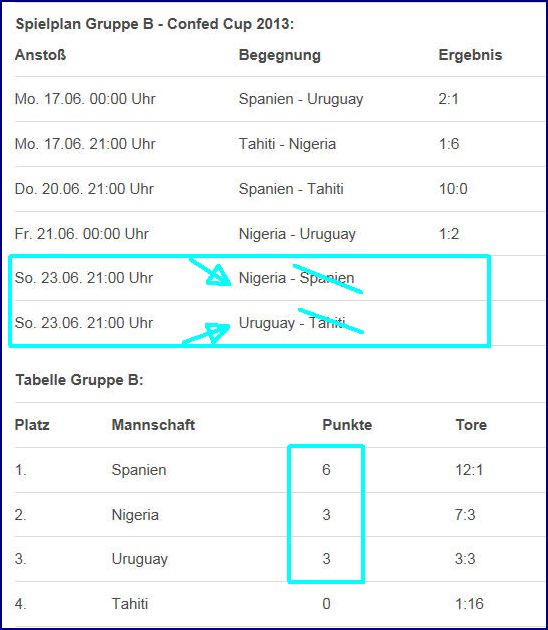Select Tahiti in fourth place
The width and height of the screenshot is (548, 630).
[x=130, y=604]
